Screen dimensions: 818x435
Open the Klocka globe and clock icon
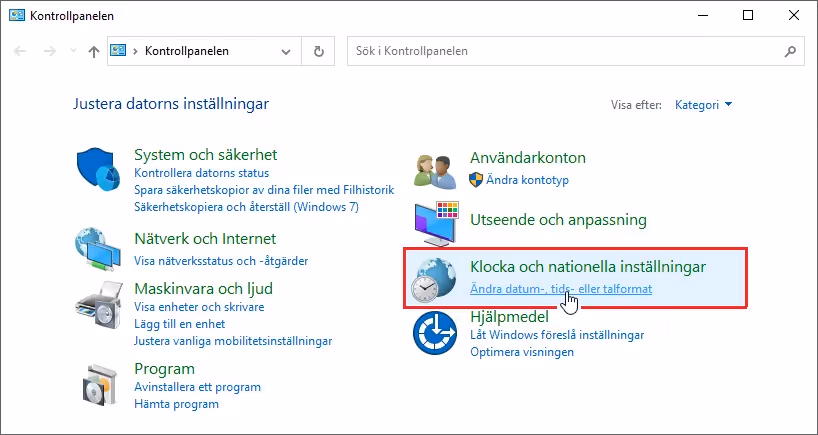point(434,280)
